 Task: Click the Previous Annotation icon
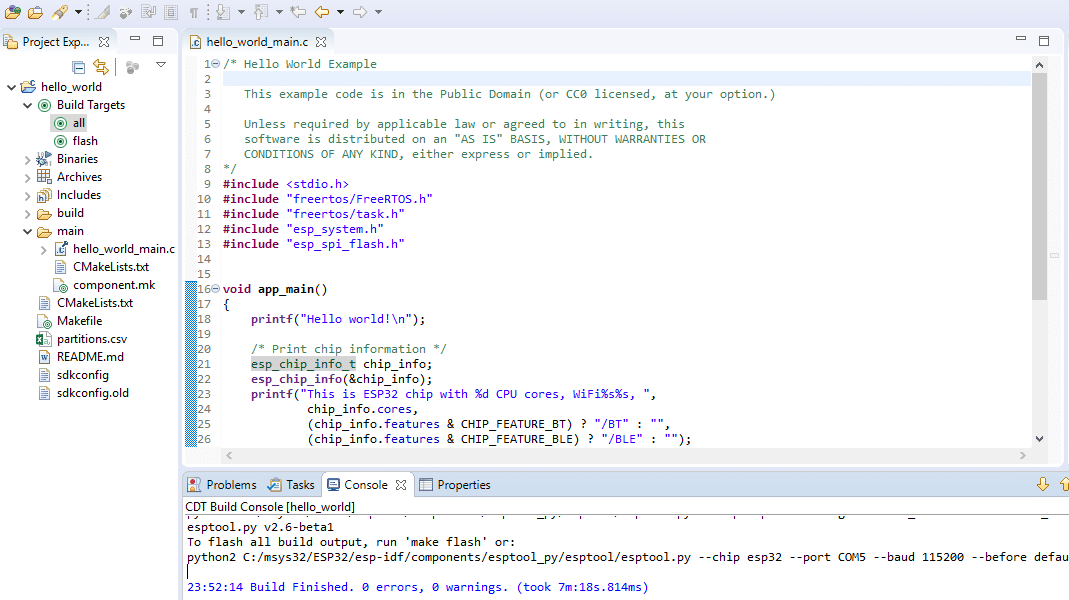pyautogui.click(x=261, y=12)
